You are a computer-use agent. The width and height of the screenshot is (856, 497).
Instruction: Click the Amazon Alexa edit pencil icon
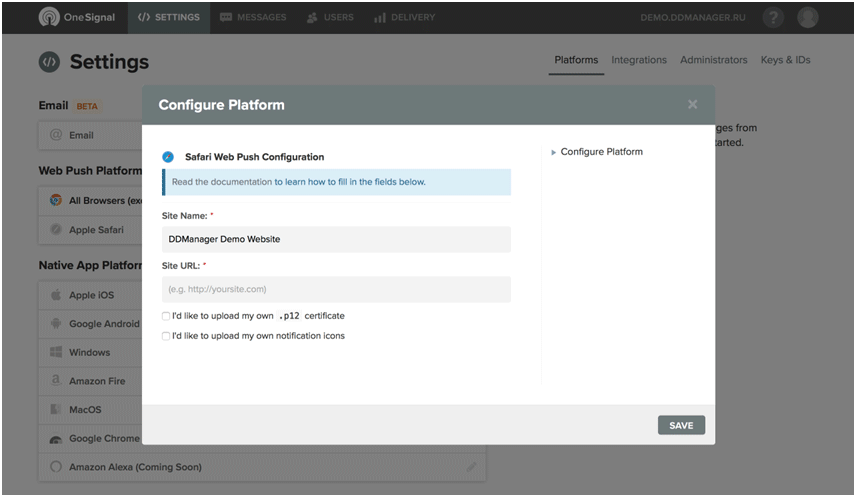[x=472, y=467]
